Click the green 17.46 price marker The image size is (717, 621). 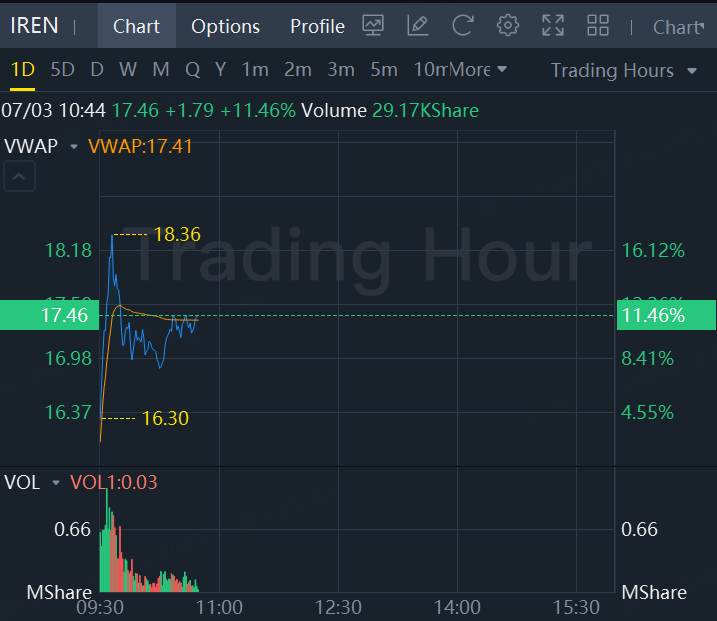(x=49, y=315)
